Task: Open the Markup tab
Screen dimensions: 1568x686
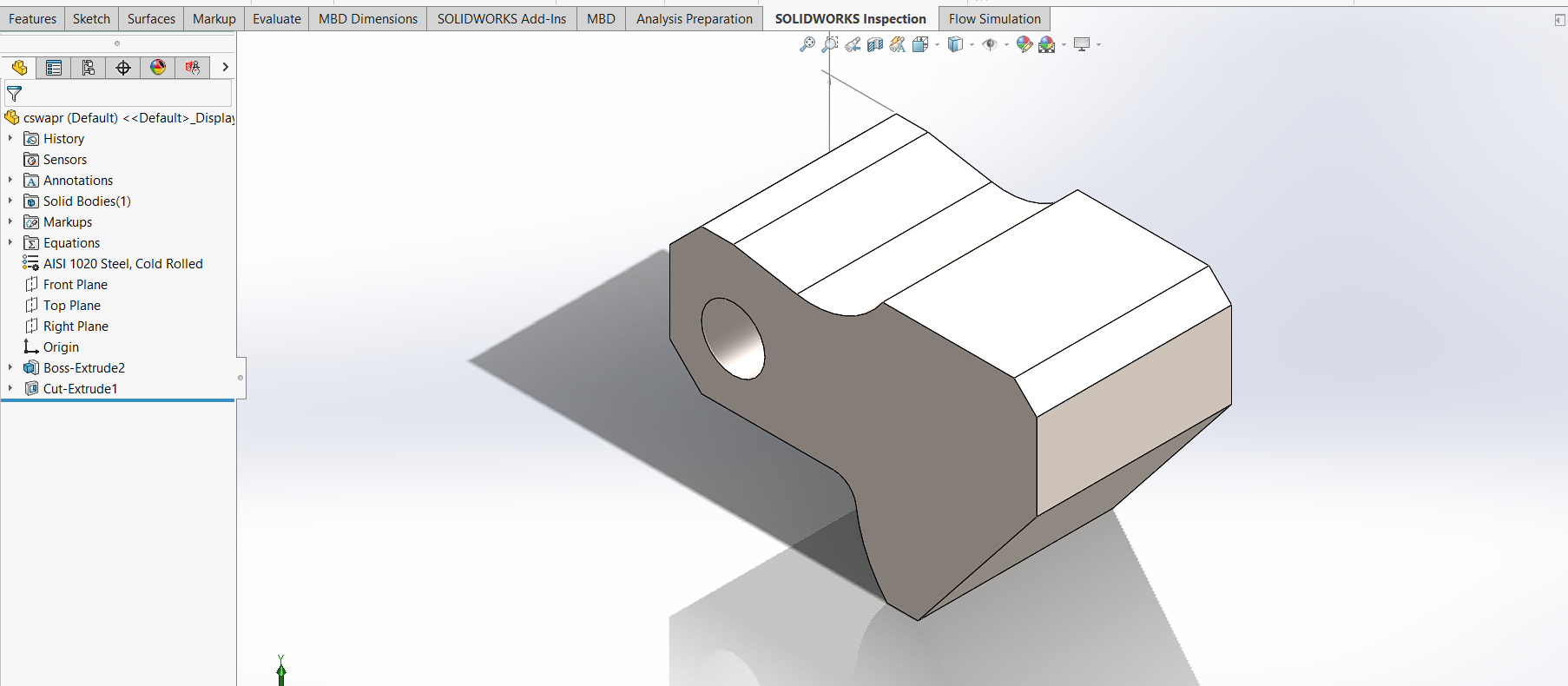Action: (x=214, y=19)
